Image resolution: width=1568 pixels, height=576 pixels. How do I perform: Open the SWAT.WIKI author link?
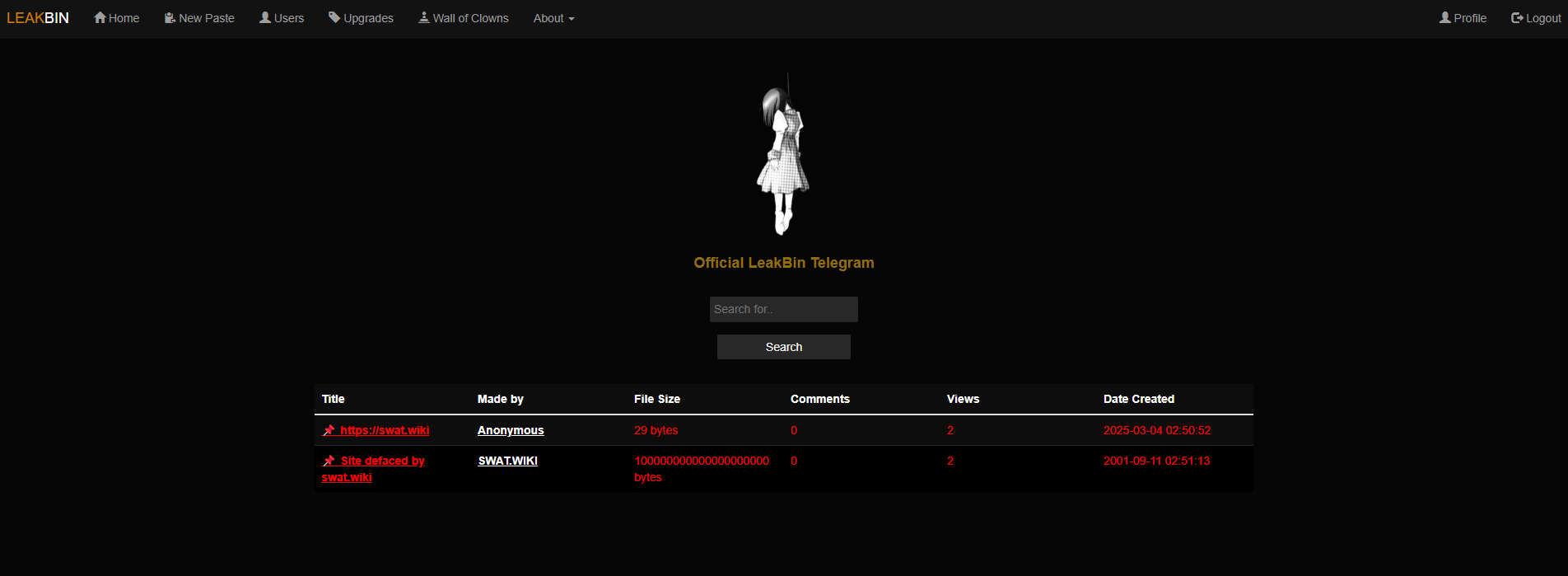point(507,461)
